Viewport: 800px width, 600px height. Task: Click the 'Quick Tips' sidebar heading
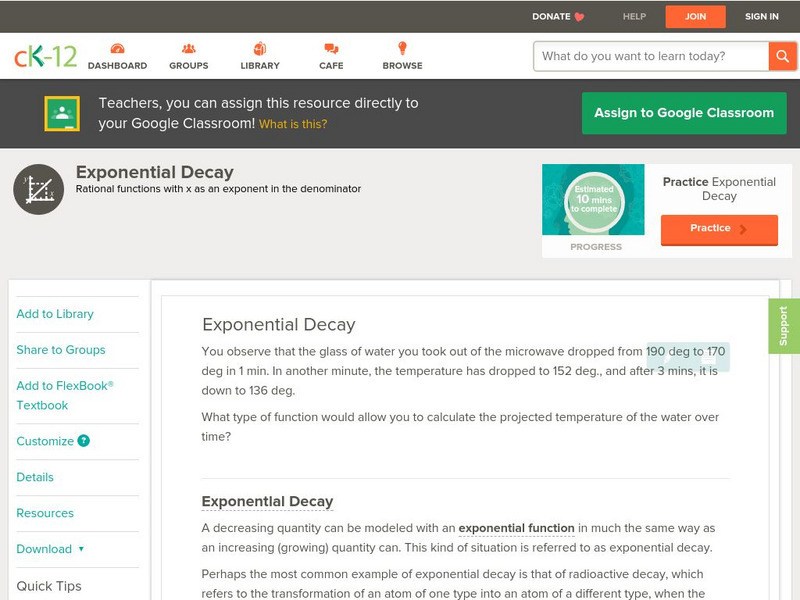click(49, 586)
